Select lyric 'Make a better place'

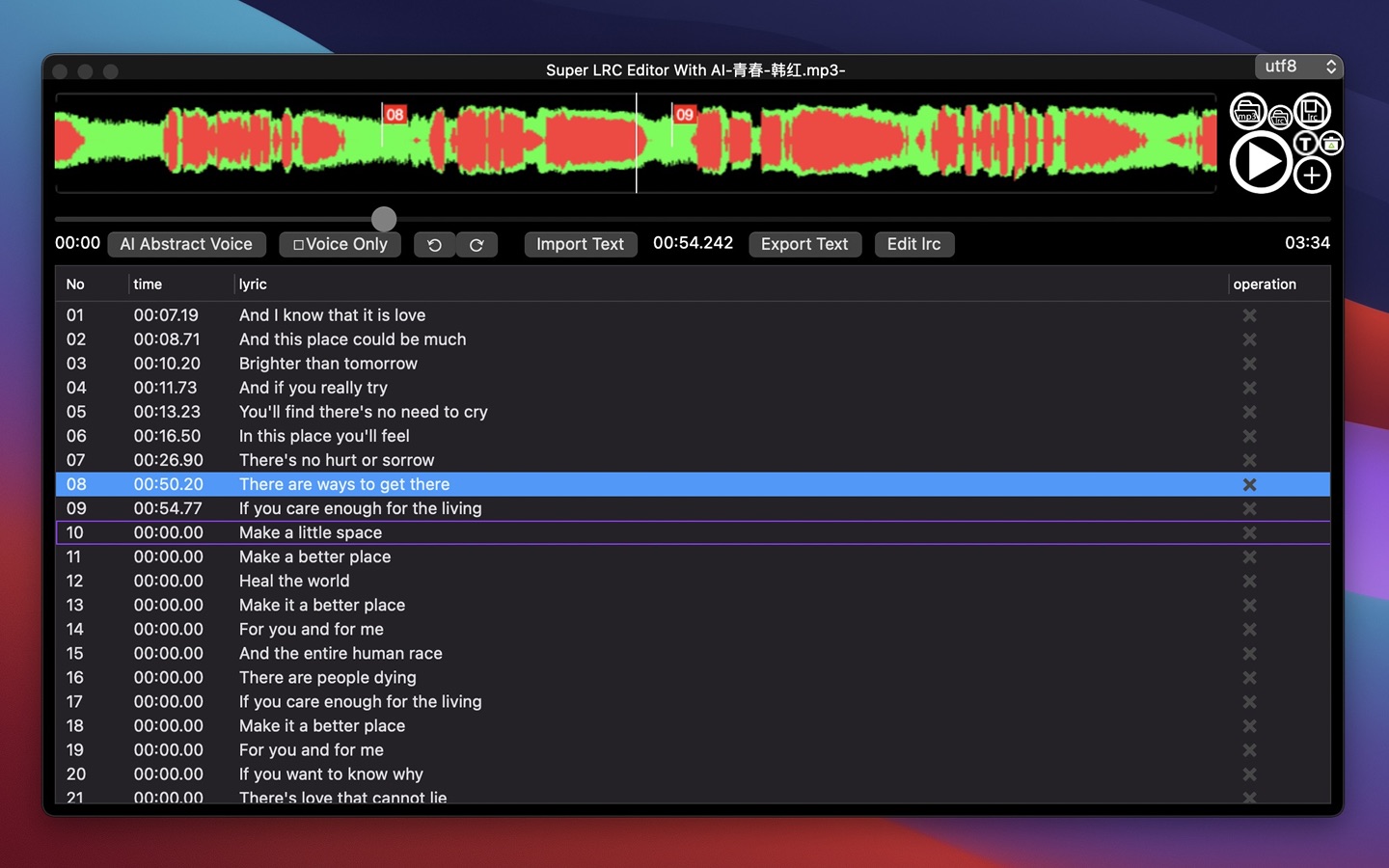click(x=314, y=556)
